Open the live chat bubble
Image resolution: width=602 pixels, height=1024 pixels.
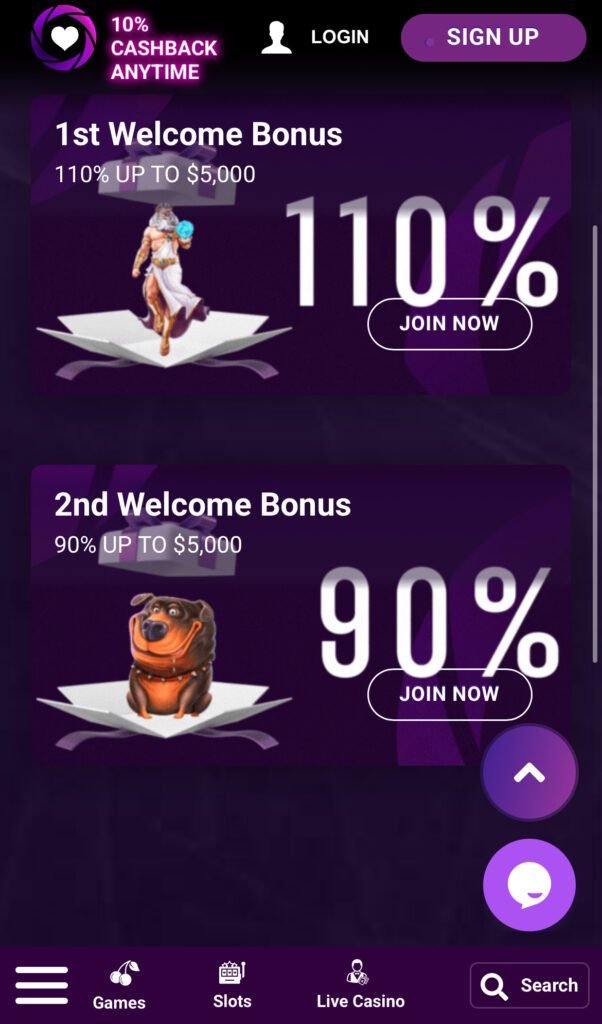(x=530, y=885)
